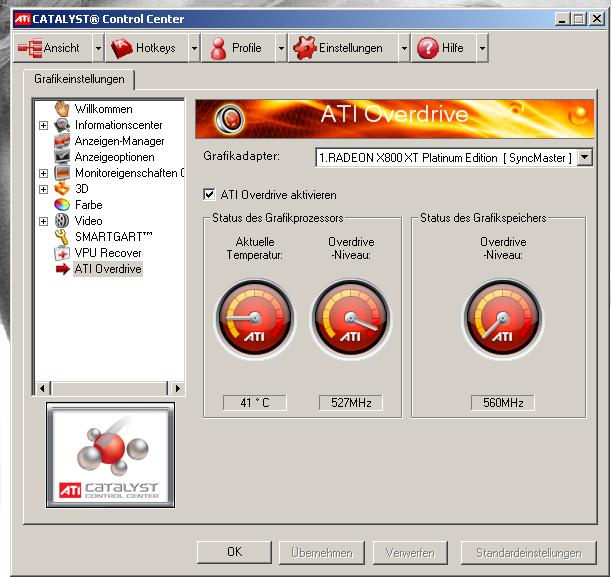
Task: Minimize the Catalyst Control Center window
Action: [x=562, y=19]
